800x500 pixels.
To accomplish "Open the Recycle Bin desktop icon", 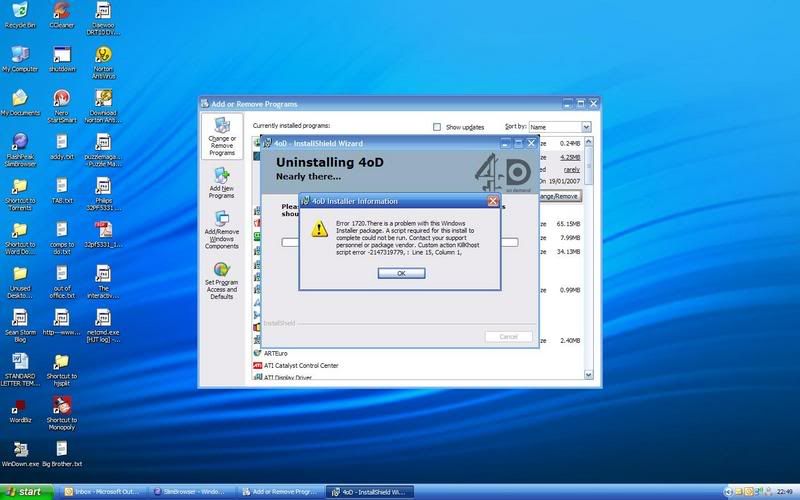I will tap(20, 15).
